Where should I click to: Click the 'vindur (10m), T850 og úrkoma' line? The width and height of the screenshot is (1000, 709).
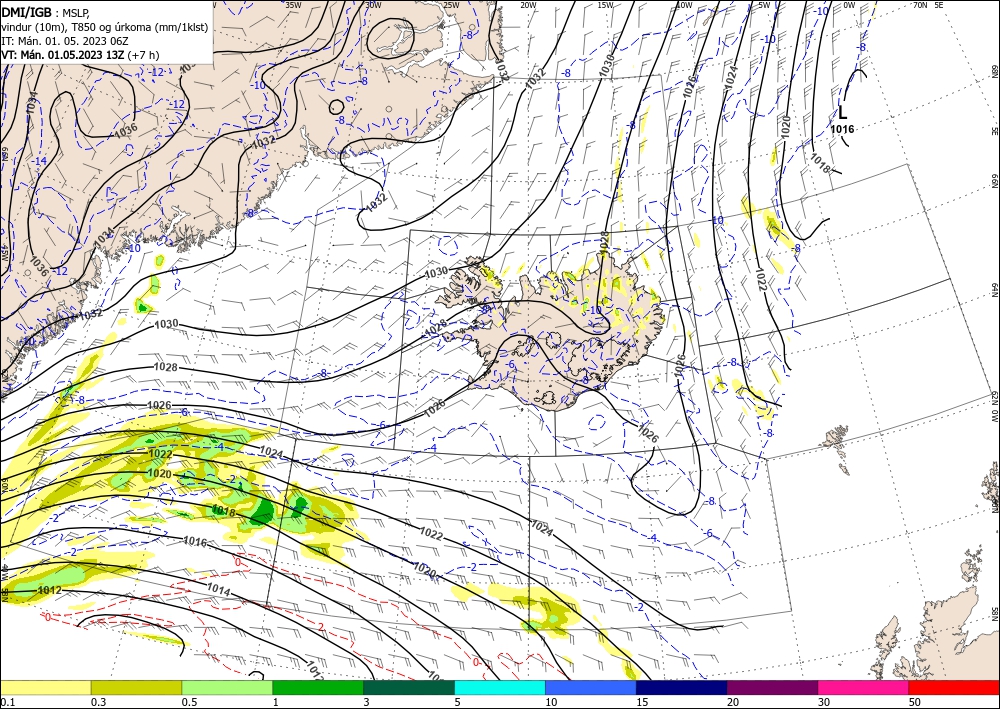[104, 27]
